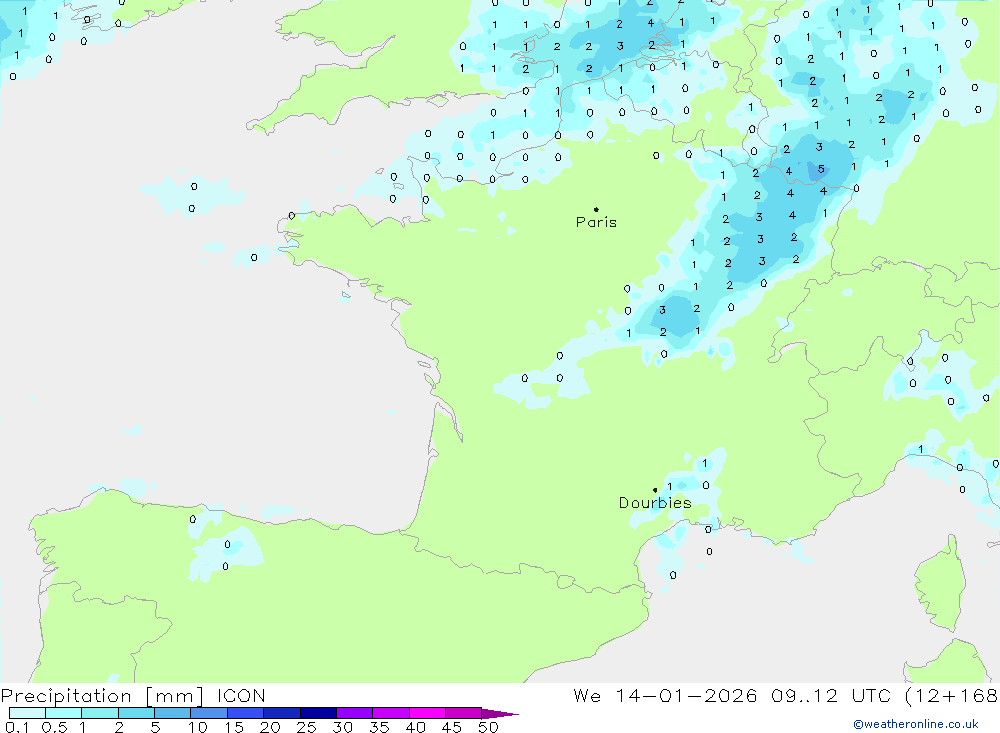The height and width of the screenshot is (733, 1000).
Task: Click the 0.1–0.5 mm legend color swatch
Action: coord(27,713)
